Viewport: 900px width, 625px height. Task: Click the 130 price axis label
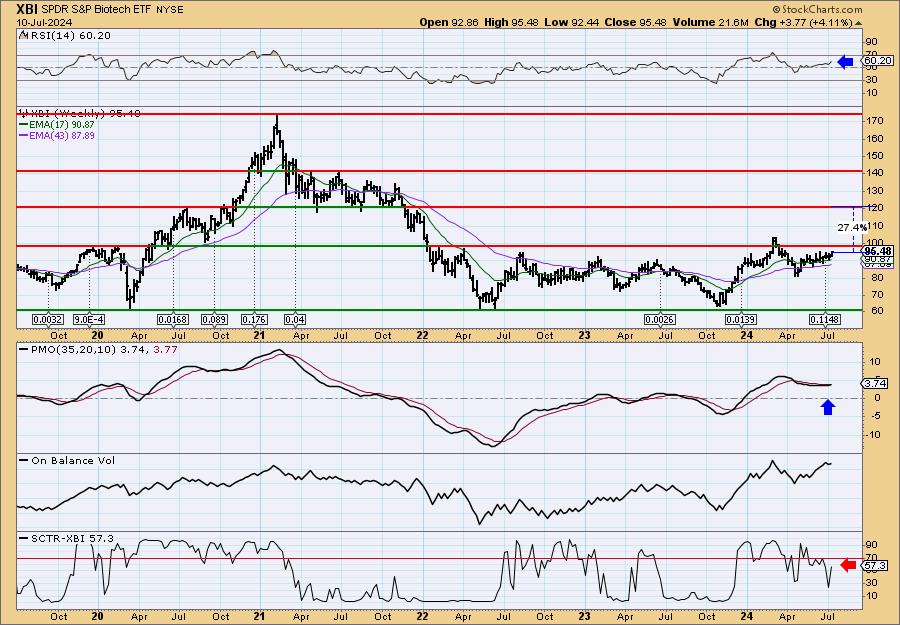(x=875, y=190)
